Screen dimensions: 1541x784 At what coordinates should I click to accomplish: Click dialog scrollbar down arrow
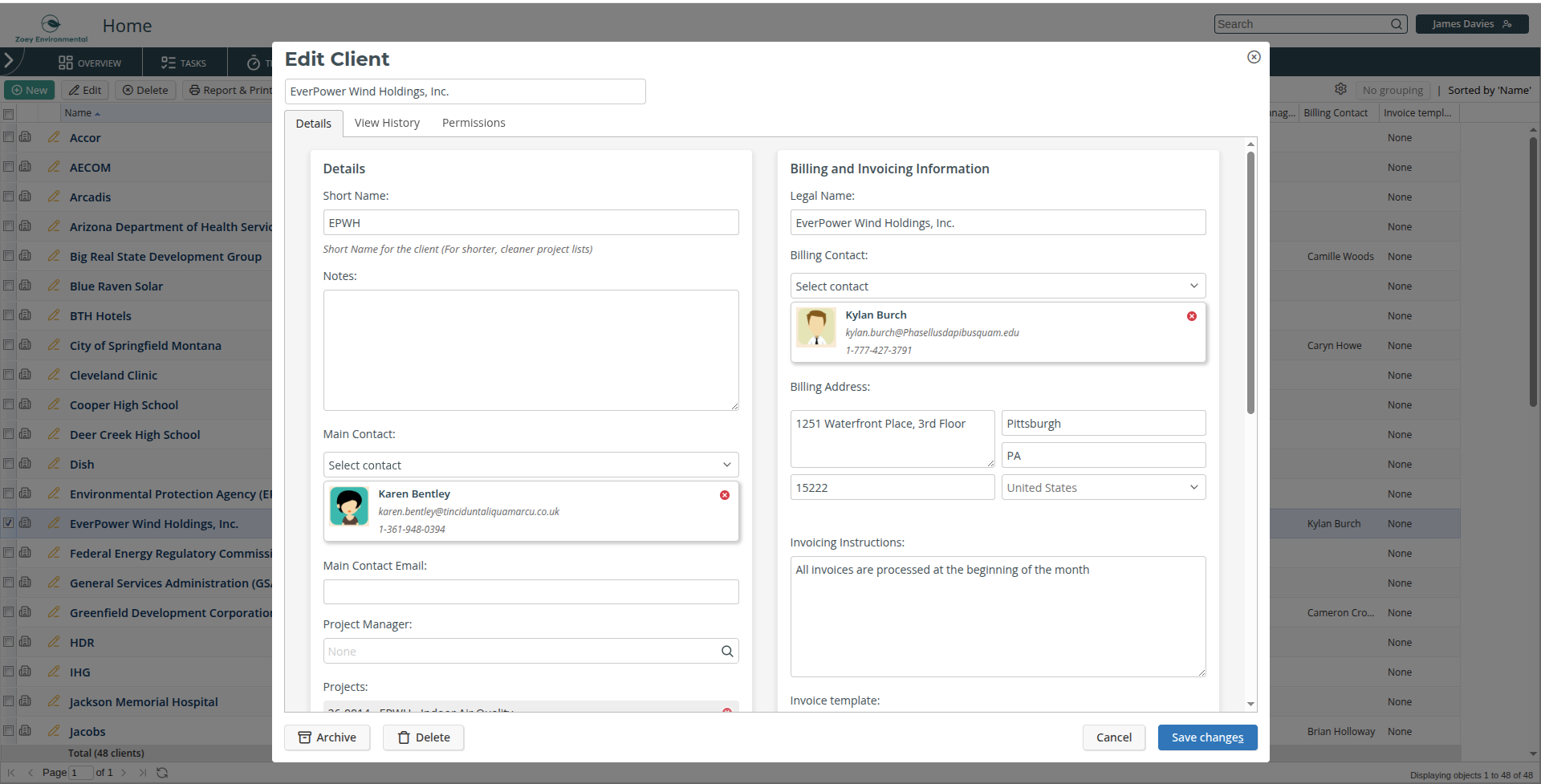[1250, 704]
